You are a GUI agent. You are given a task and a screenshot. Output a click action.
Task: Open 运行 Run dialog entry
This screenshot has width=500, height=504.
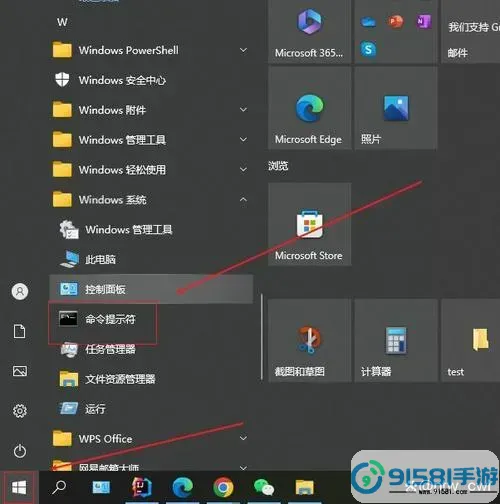coord(151,409)
